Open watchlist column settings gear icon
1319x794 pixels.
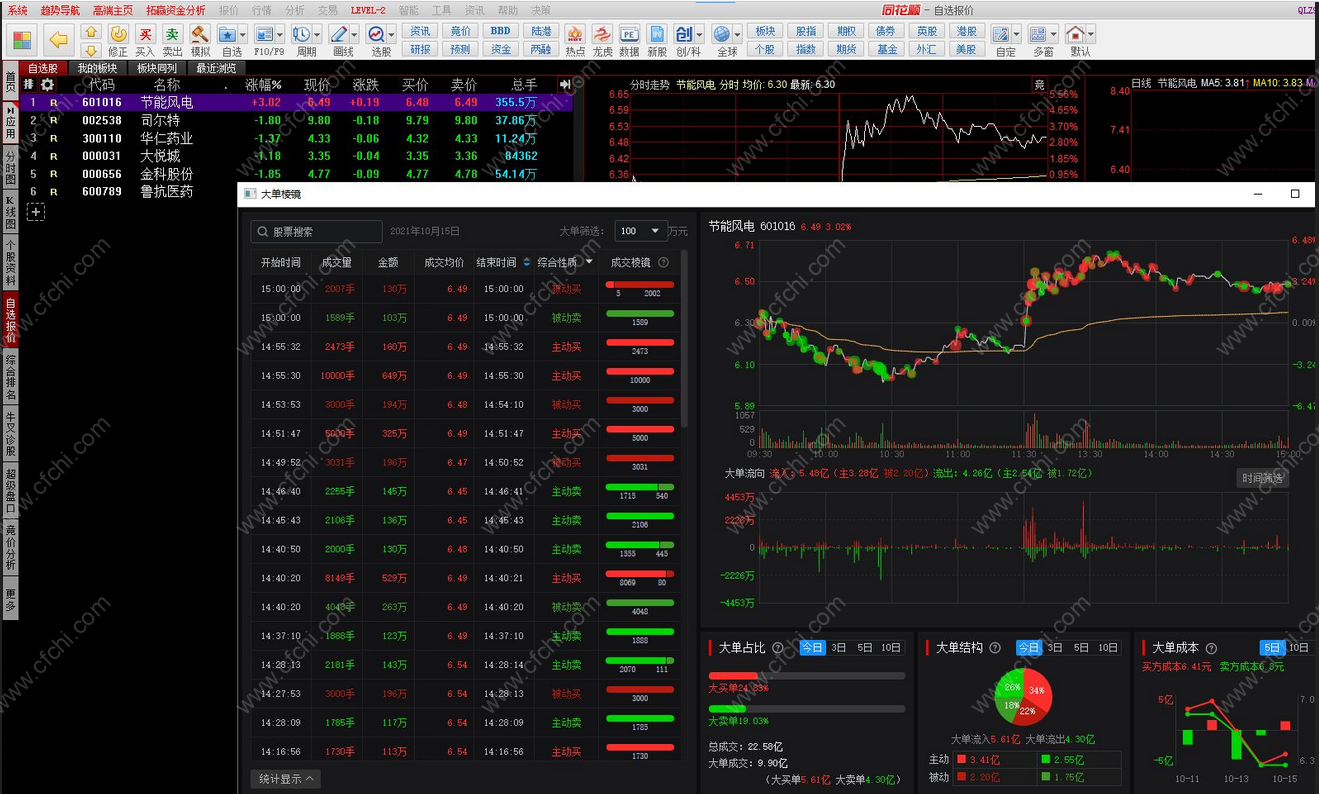click(x=46, y=85)
